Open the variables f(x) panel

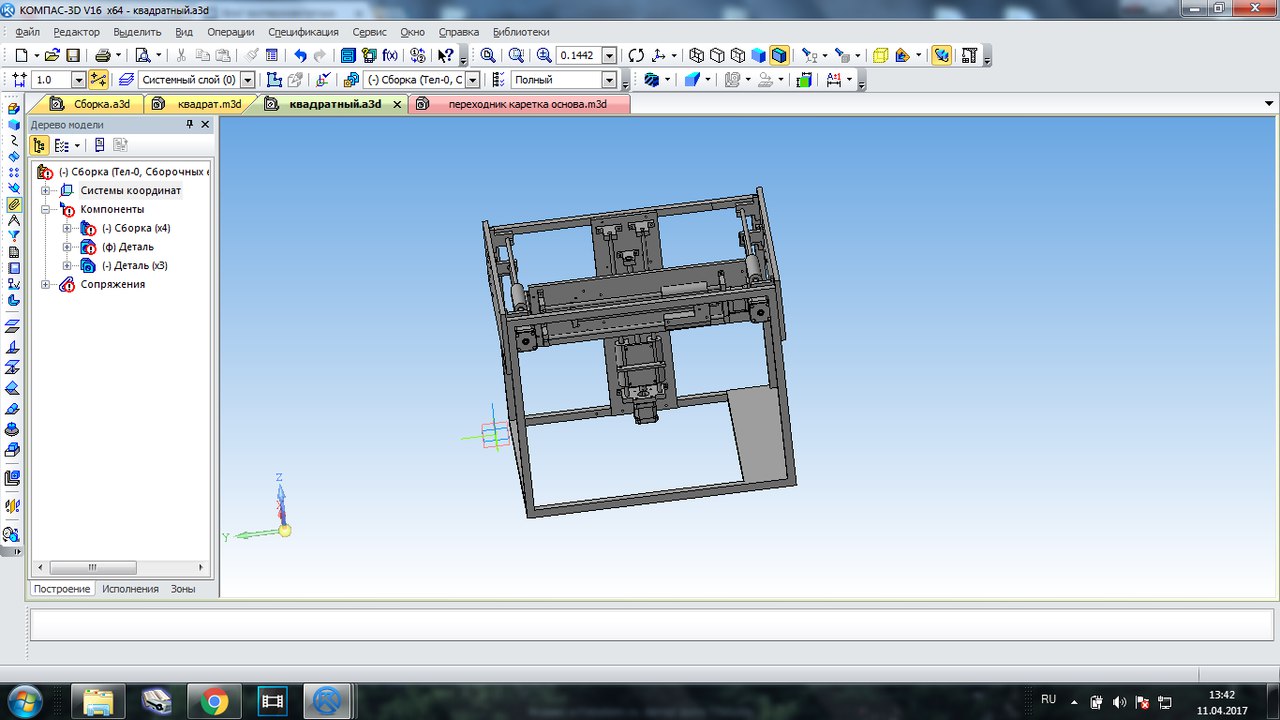[390, 56]
